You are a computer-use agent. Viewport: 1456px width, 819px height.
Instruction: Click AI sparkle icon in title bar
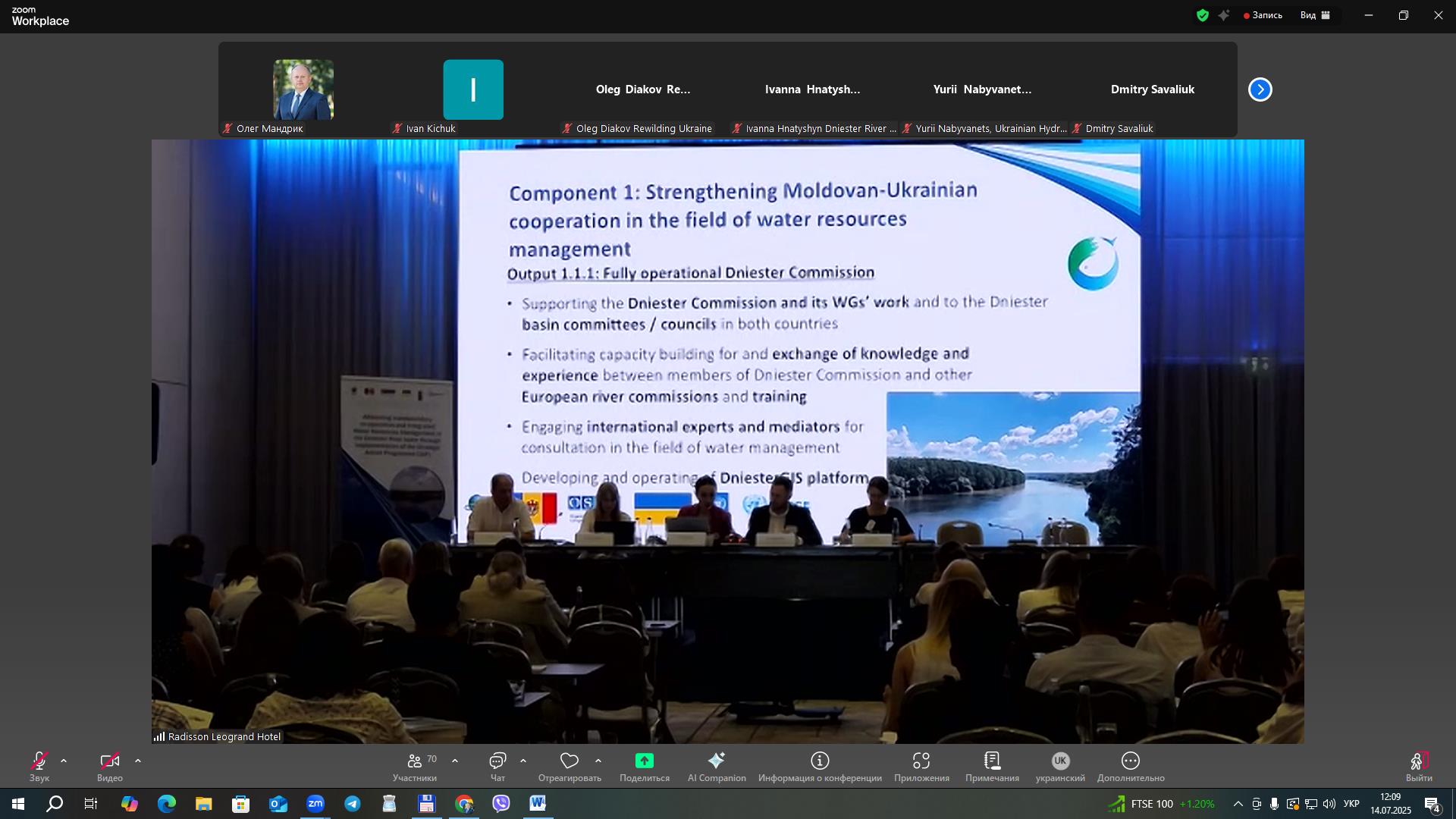[1224, 15]
